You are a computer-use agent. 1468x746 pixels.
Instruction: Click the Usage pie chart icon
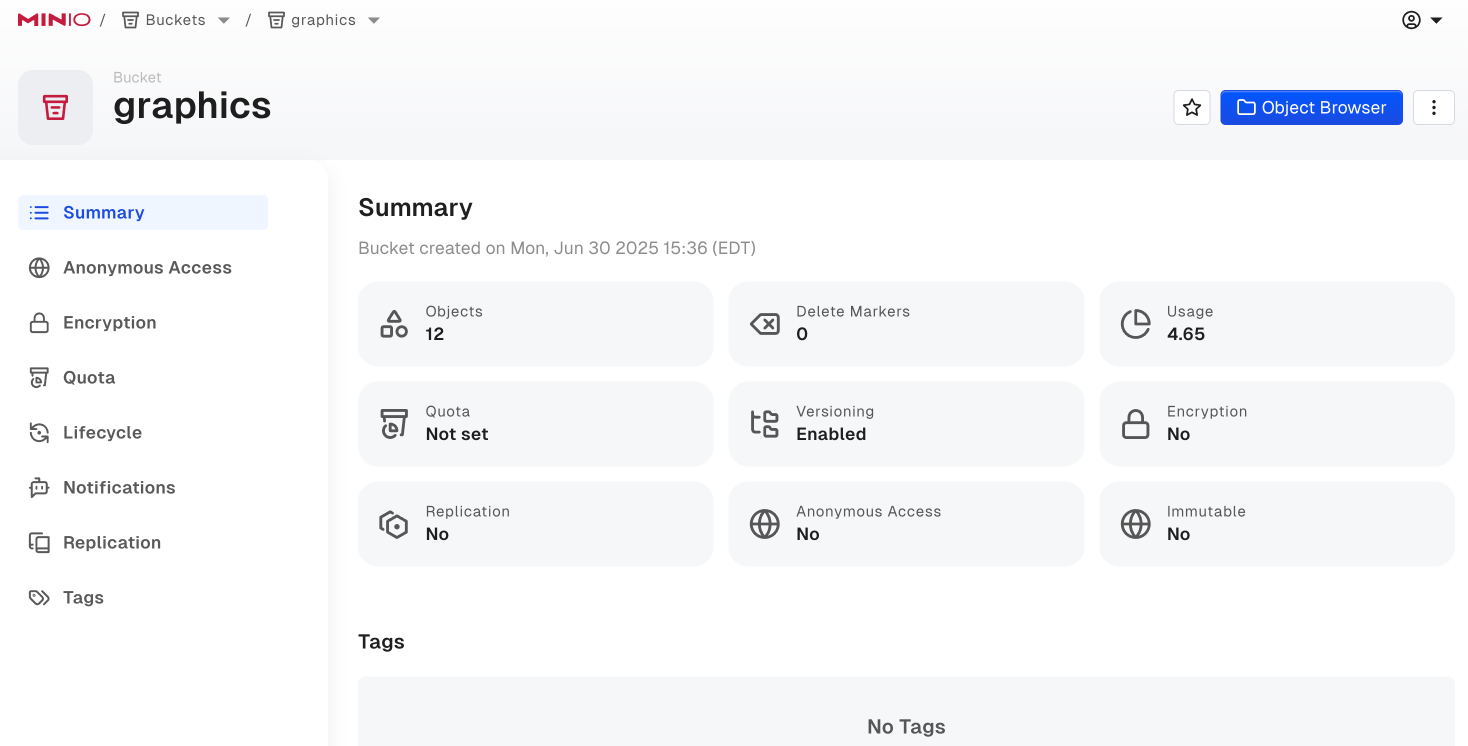pos(1135,324)
